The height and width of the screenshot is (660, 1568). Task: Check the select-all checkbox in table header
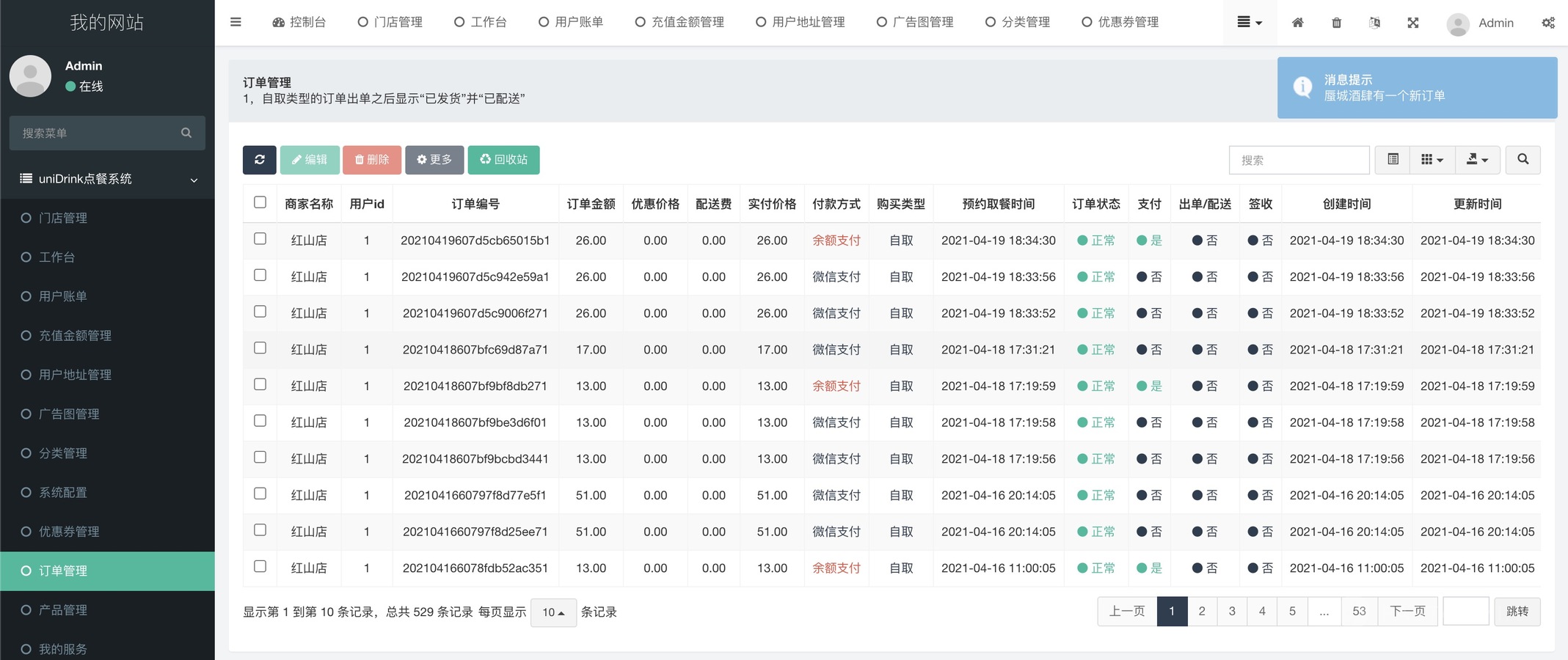click(x=260, y=202)
